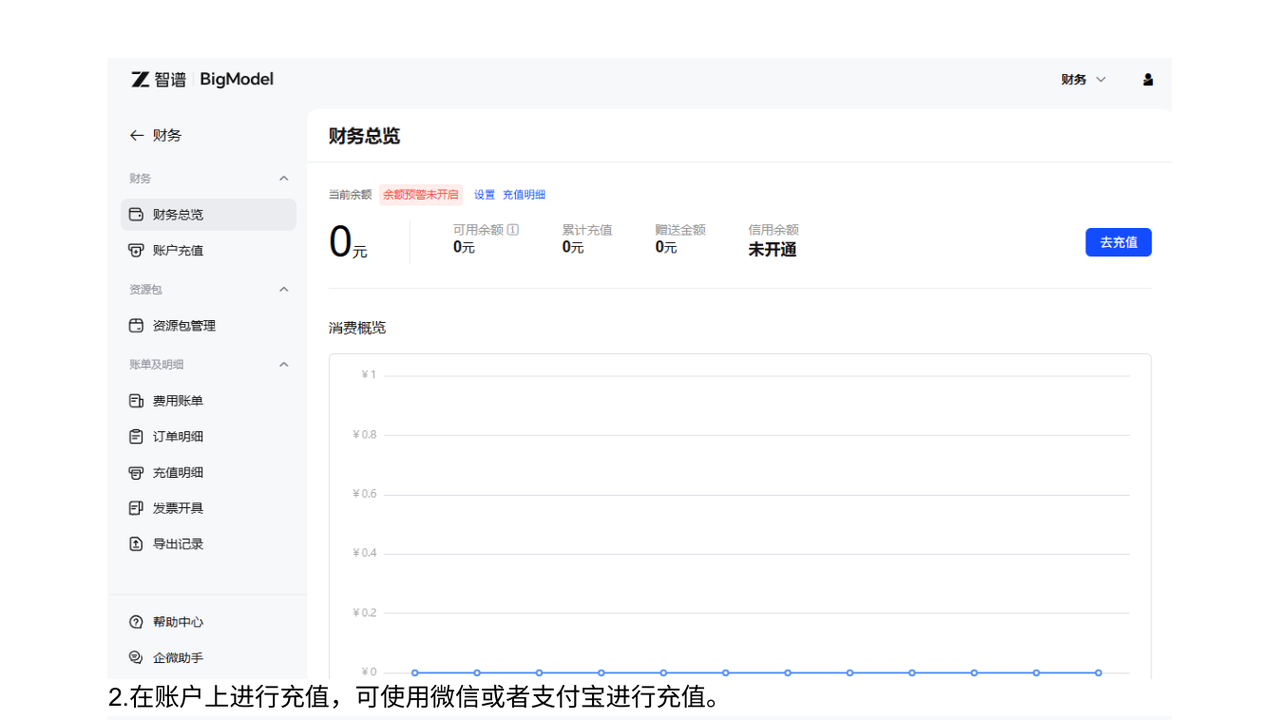Viewport: 1280px width, 720px height.
Task: Select the 充值明细 sidebar icon
Action: point(136,472)
